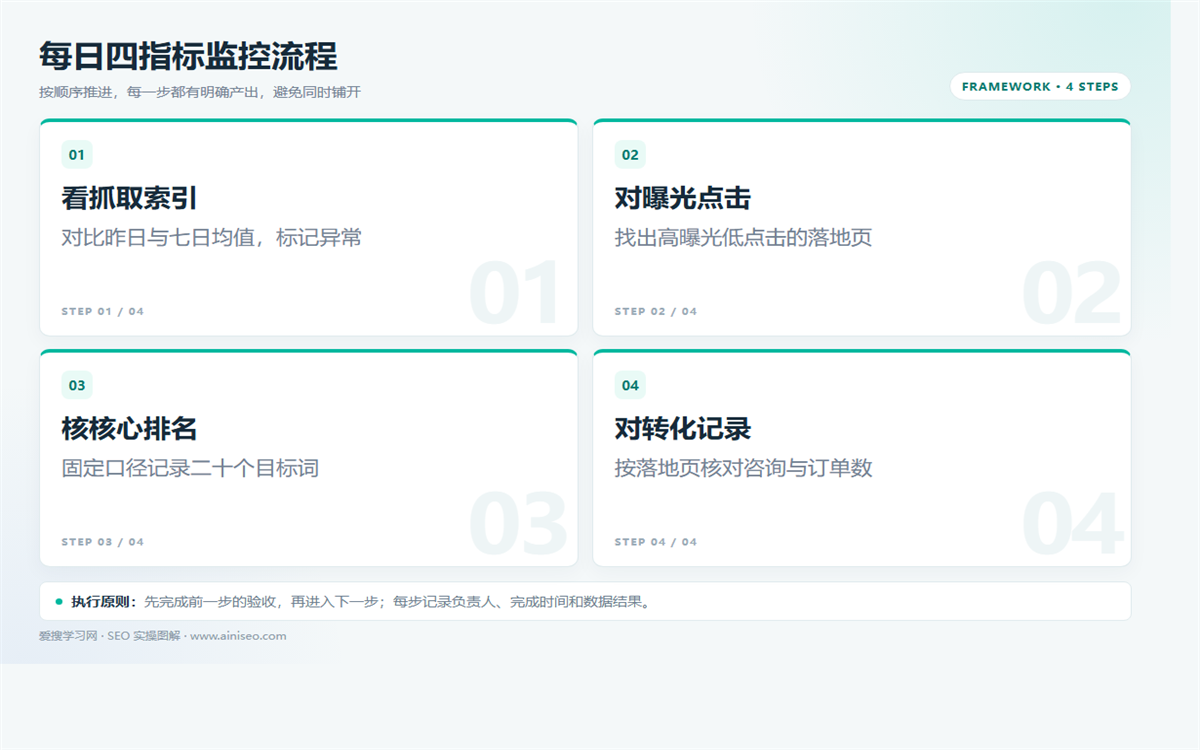Click the small green 04 badge
Screen dimensions: 1200x750
[x=630, y=386]
